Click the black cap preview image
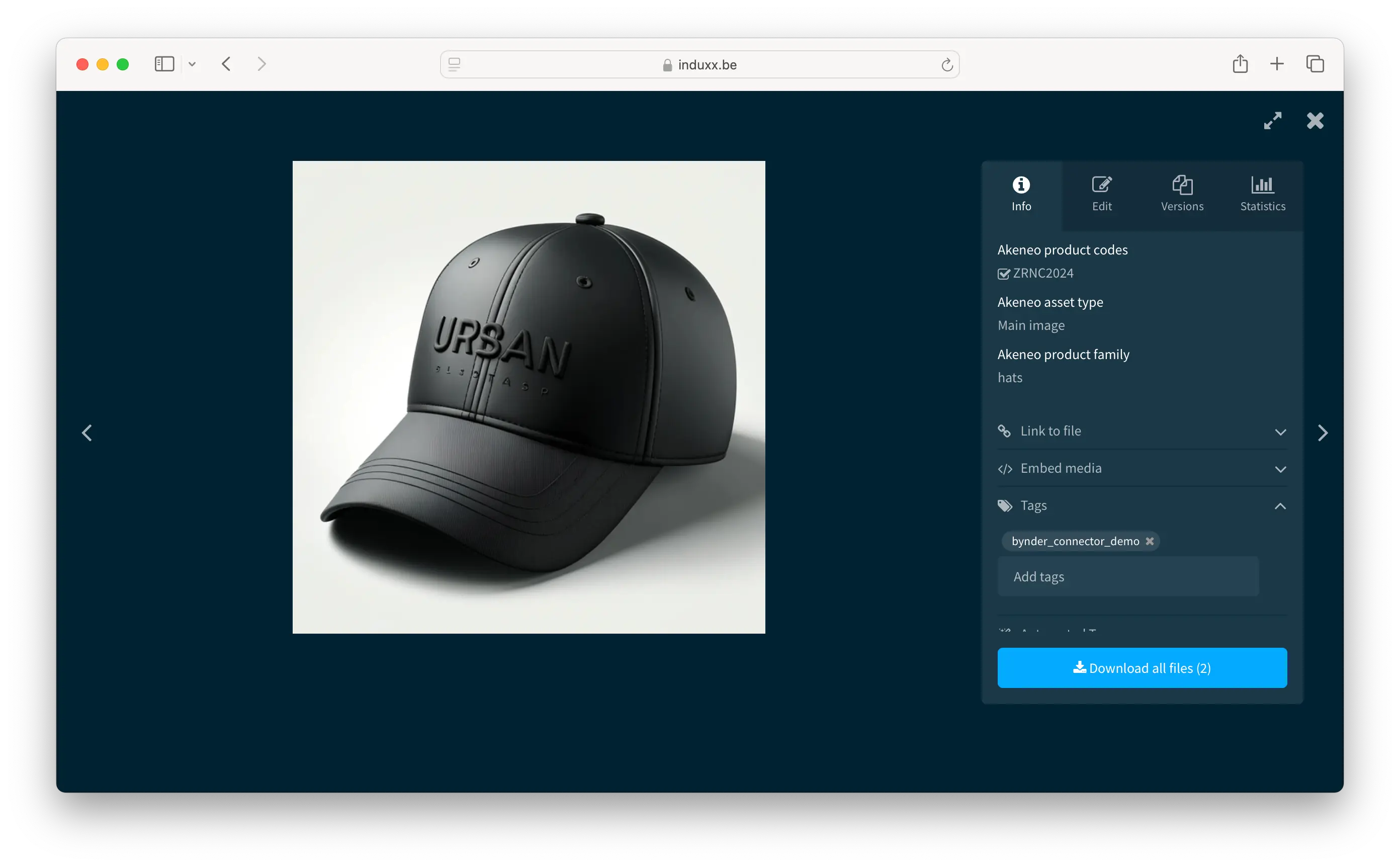The height and width of the screenshot is (867, 1400). [x=529, y=397]
